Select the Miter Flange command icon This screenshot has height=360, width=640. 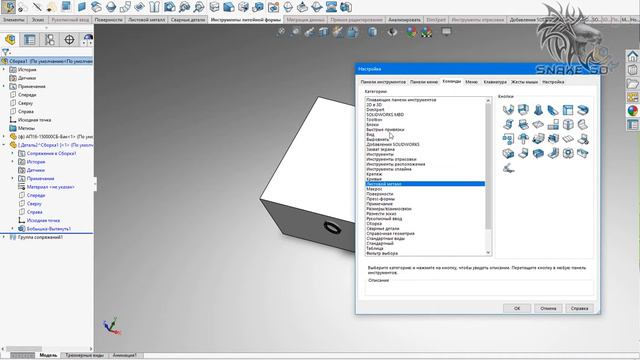pos(568,110)
